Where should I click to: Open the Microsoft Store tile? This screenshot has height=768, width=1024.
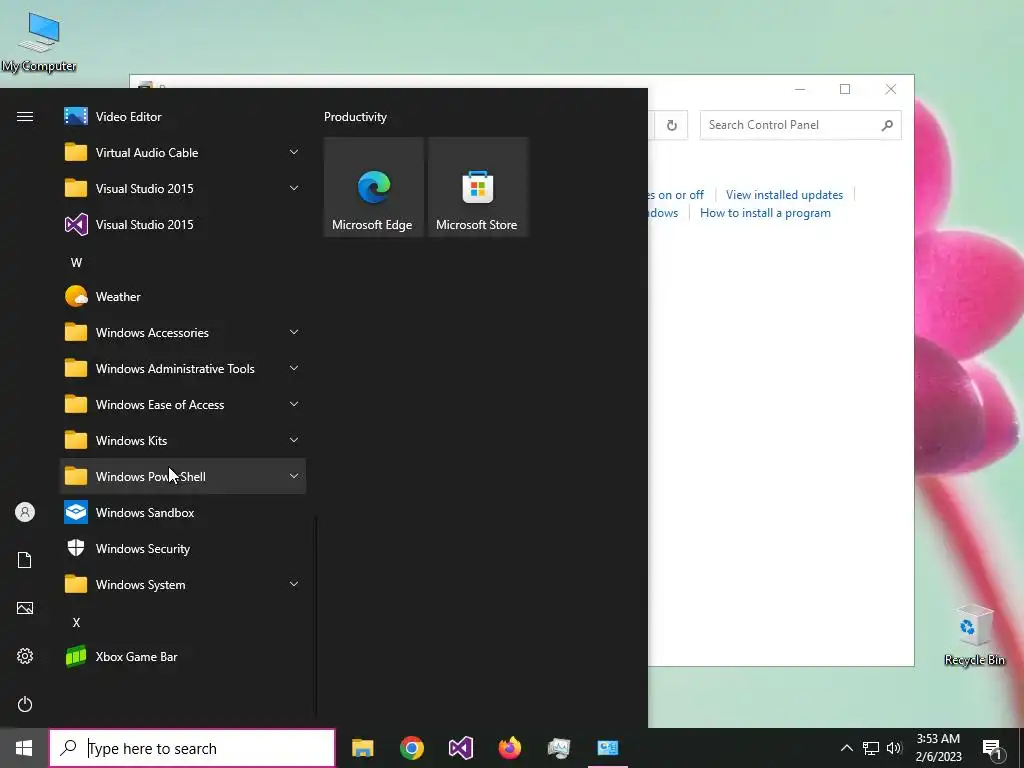[x=477, y=187]
